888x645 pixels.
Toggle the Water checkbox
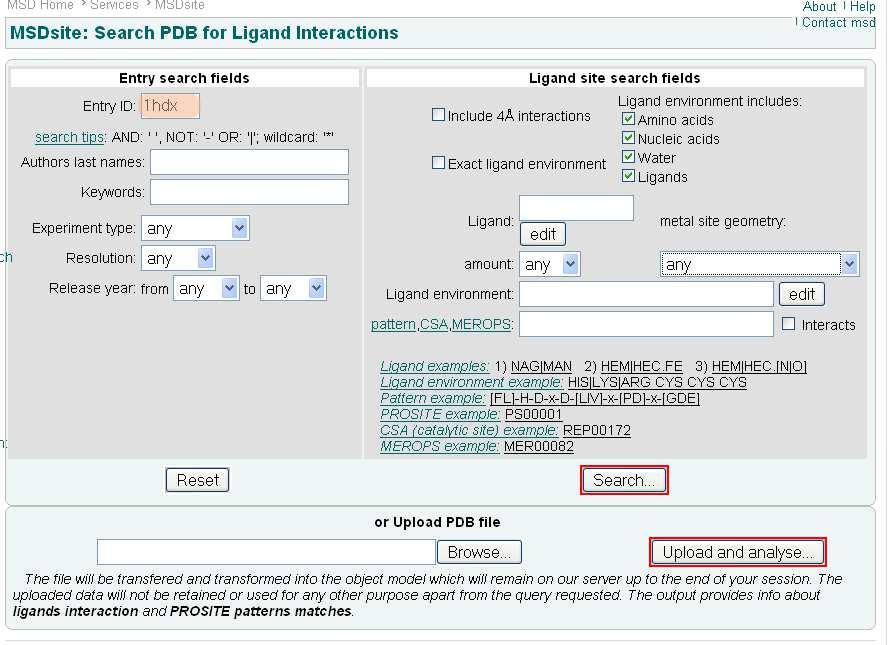(x=628, y=157)
